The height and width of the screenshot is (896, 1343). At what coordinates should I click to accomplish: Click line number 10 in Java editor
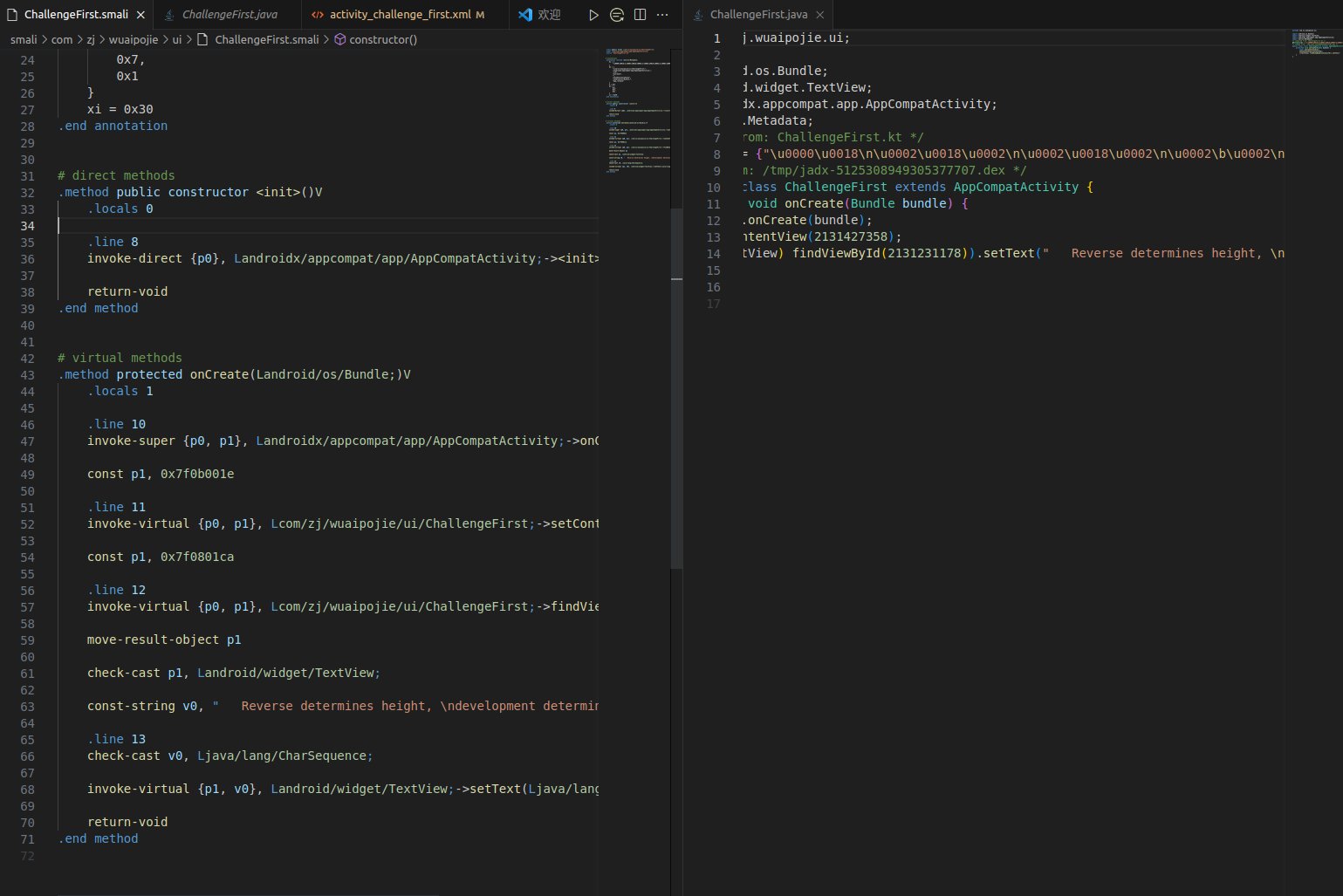(x=714, y=188)
